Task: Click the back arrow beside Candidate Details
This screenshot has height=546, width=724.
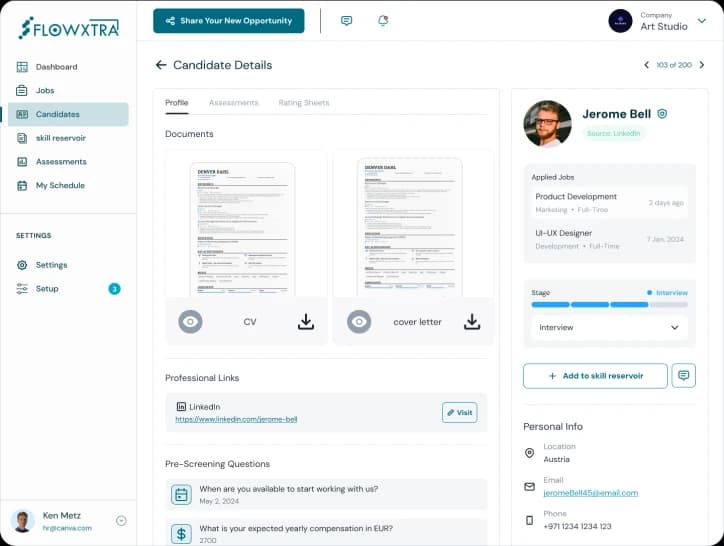Action: pos(161,65)
